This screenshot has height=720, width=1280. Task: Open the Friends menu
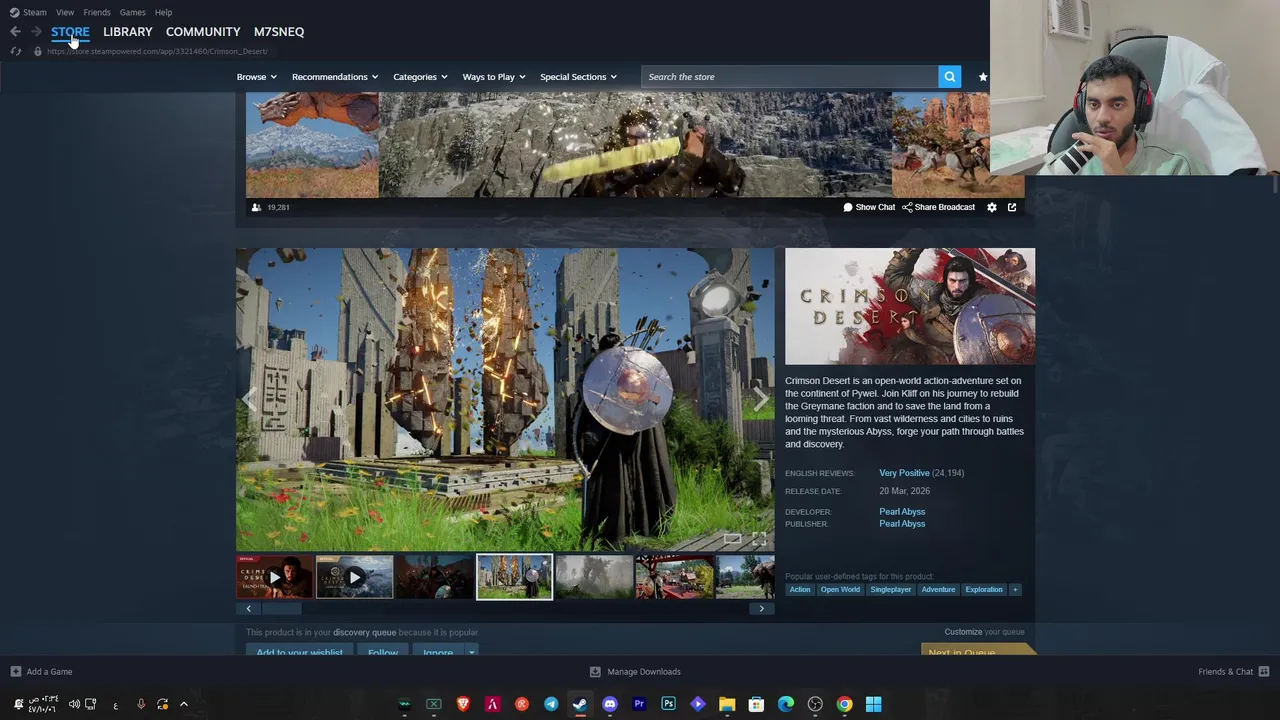[x=97, y=12]
